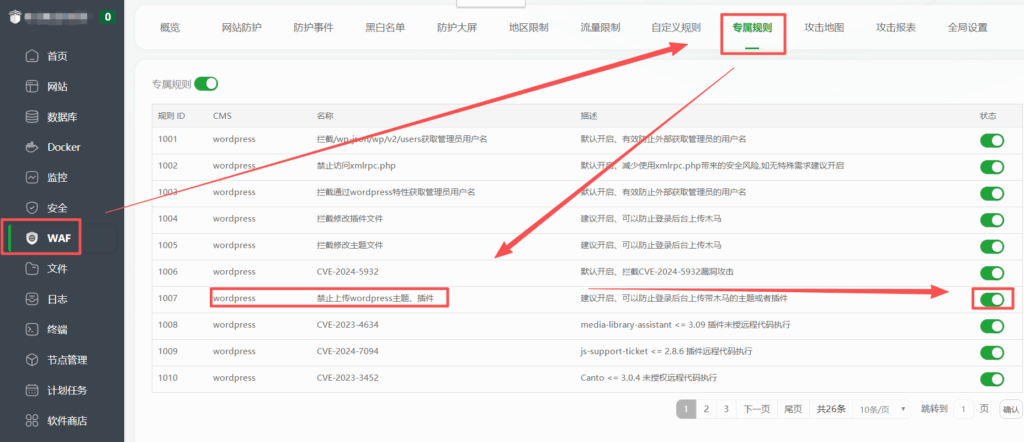Click the green notification badge showing 0
This screenshot has width=1024, height=442.
107,17
